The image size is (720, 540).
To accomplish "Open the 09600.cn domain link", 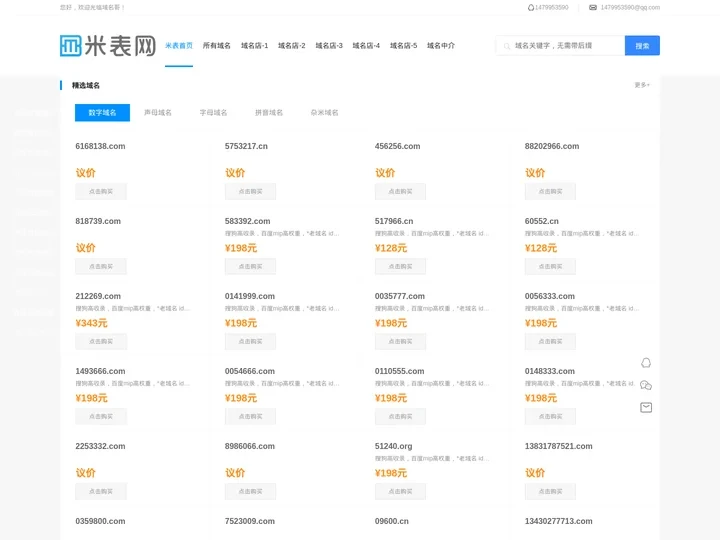I will point(392,521).
